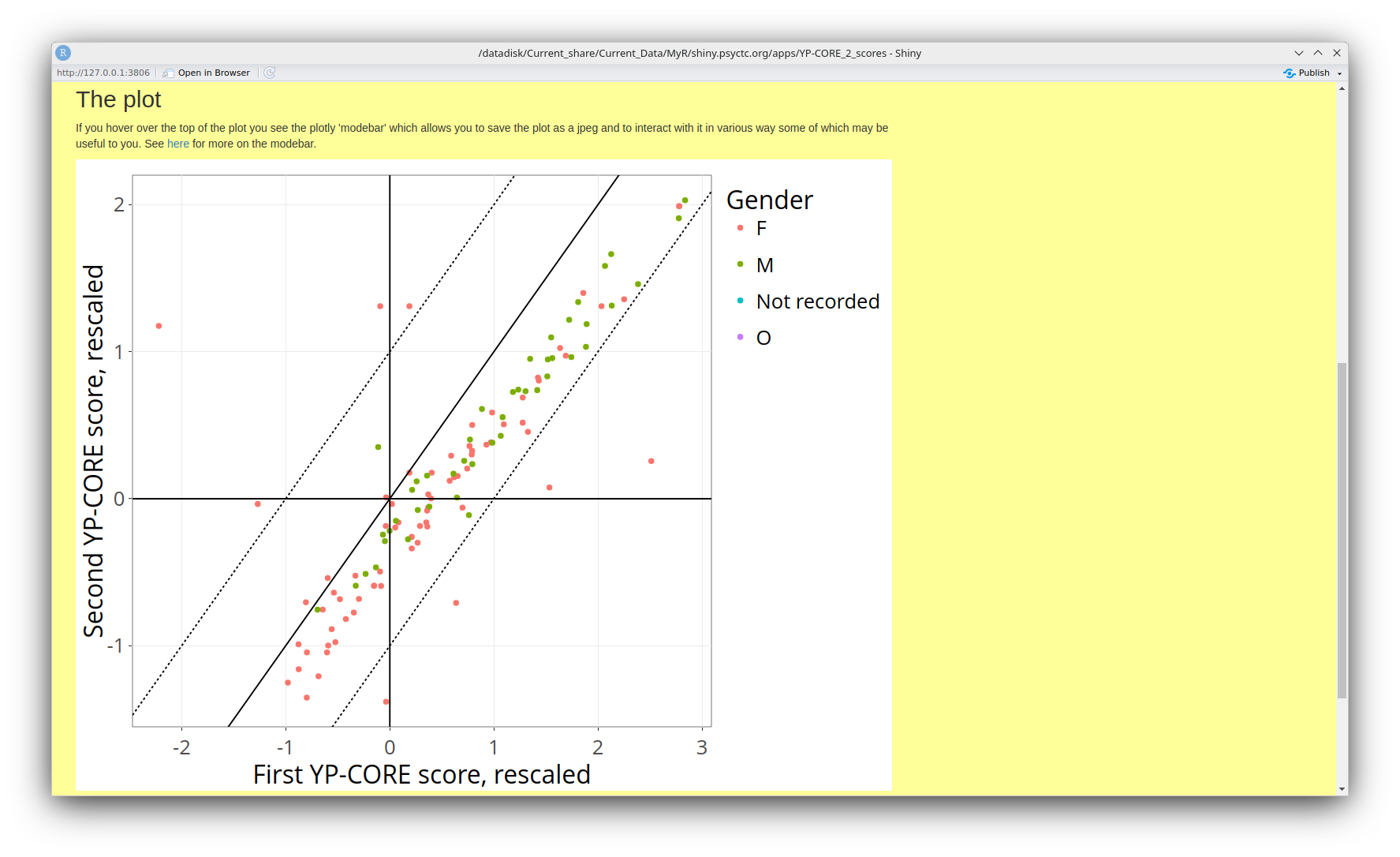Screen dimensions: 1400x857
Task: Click the Open in Browser popout icon
Action: (x=168, y=73)
